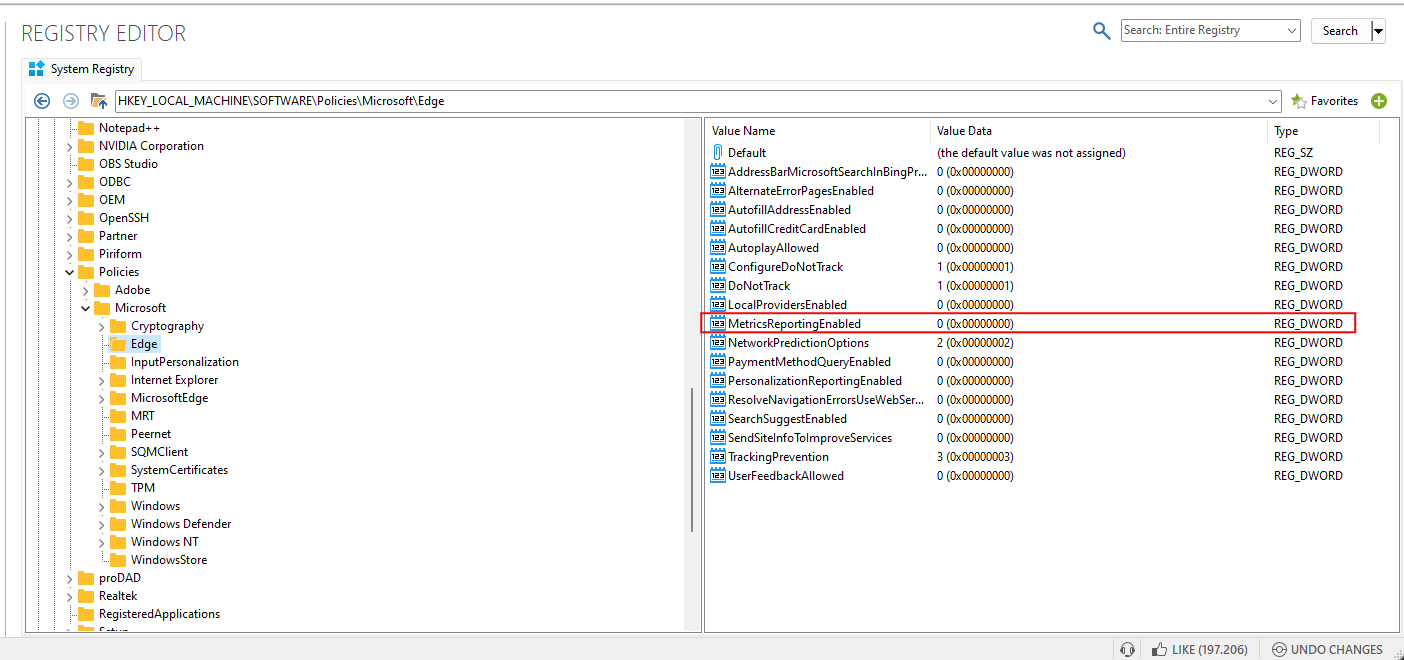The width and height of the screenshot is (1404, 660).
Task: Open the search scope Entire Registry dropdown
Action: [x=1210, y=31]
